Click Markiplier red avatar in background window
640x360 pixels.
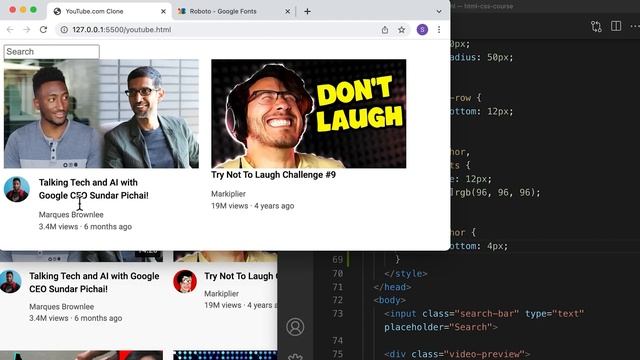185,281
